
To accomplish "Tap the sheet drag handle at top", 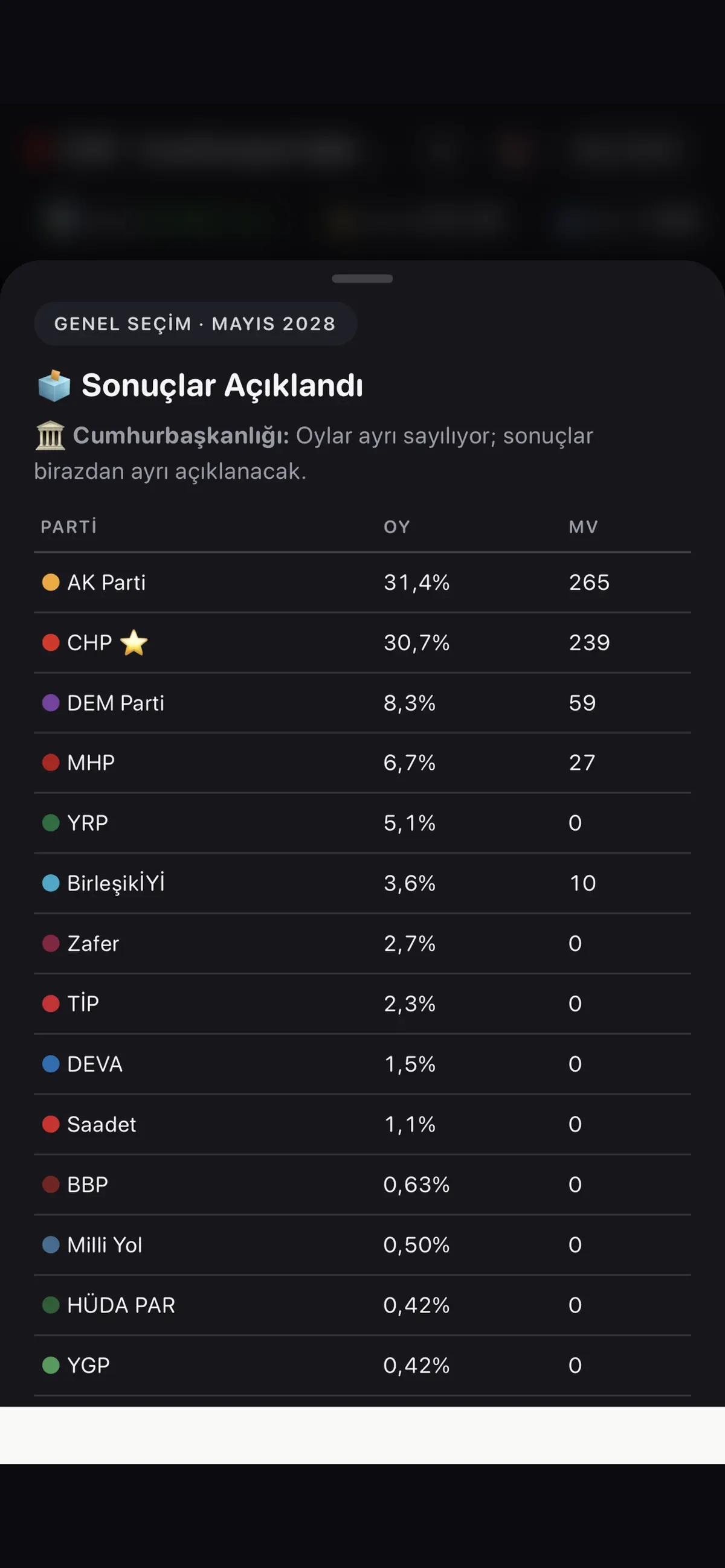I will [362, 279].
